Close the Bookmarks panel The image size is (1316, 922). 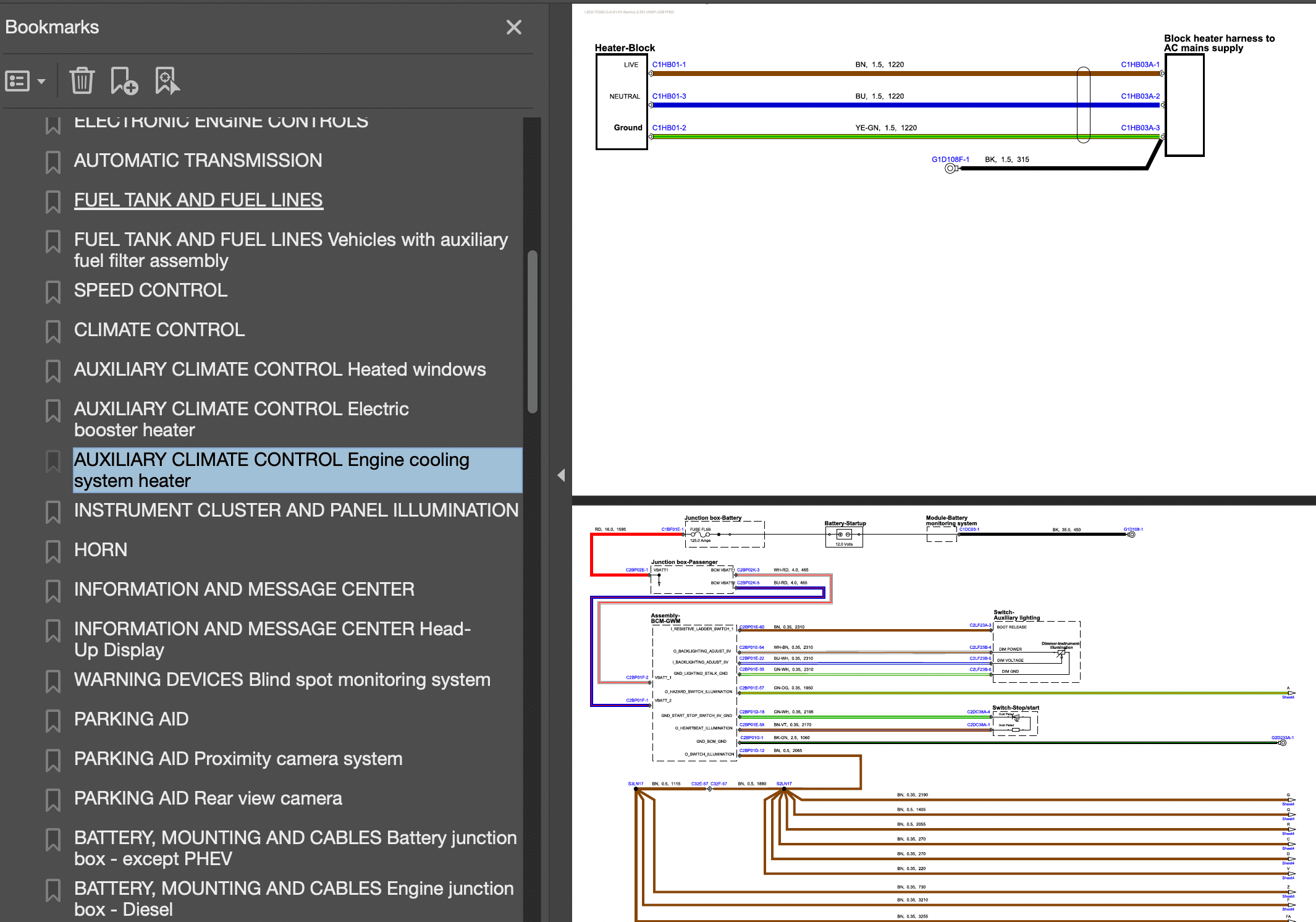tap(513, 27)
